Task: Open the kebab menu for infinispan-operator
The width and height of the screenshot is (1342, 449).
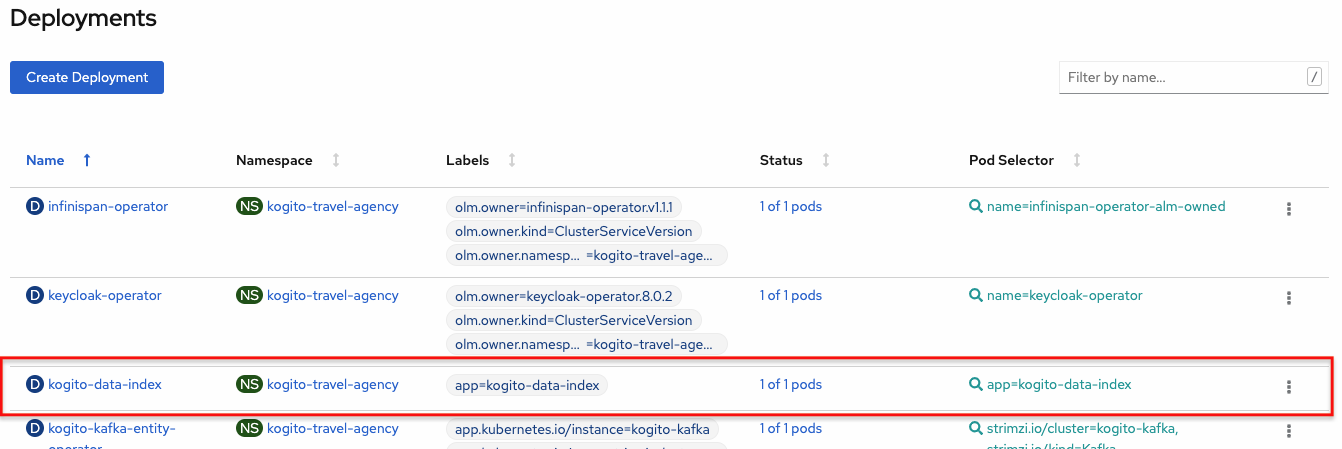Action: point(1289,209)
